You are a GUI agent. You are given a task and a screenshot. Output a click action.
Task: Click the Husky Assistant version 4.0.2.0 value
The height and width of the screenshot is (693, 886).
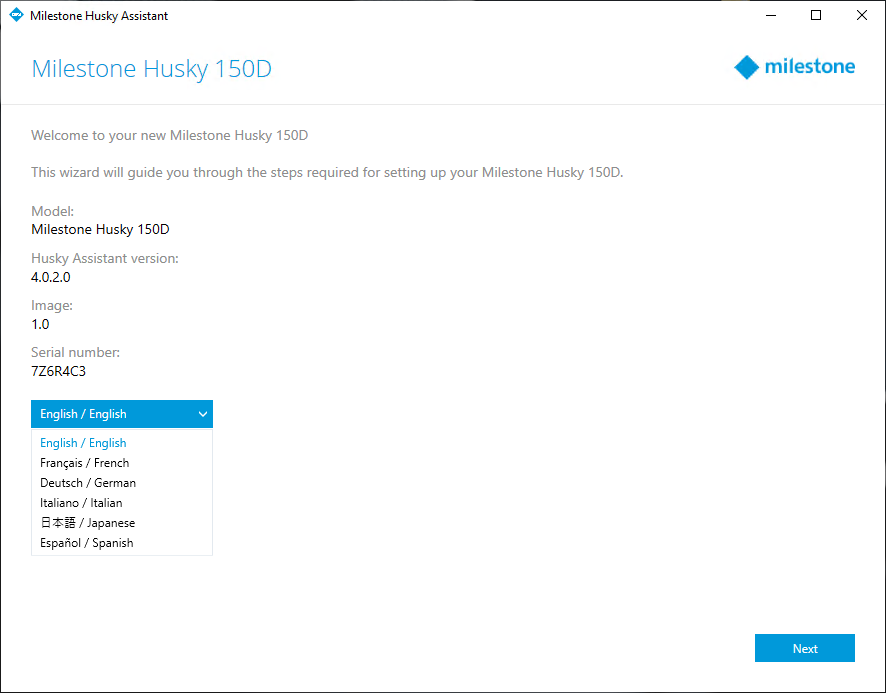pos(51,277)
